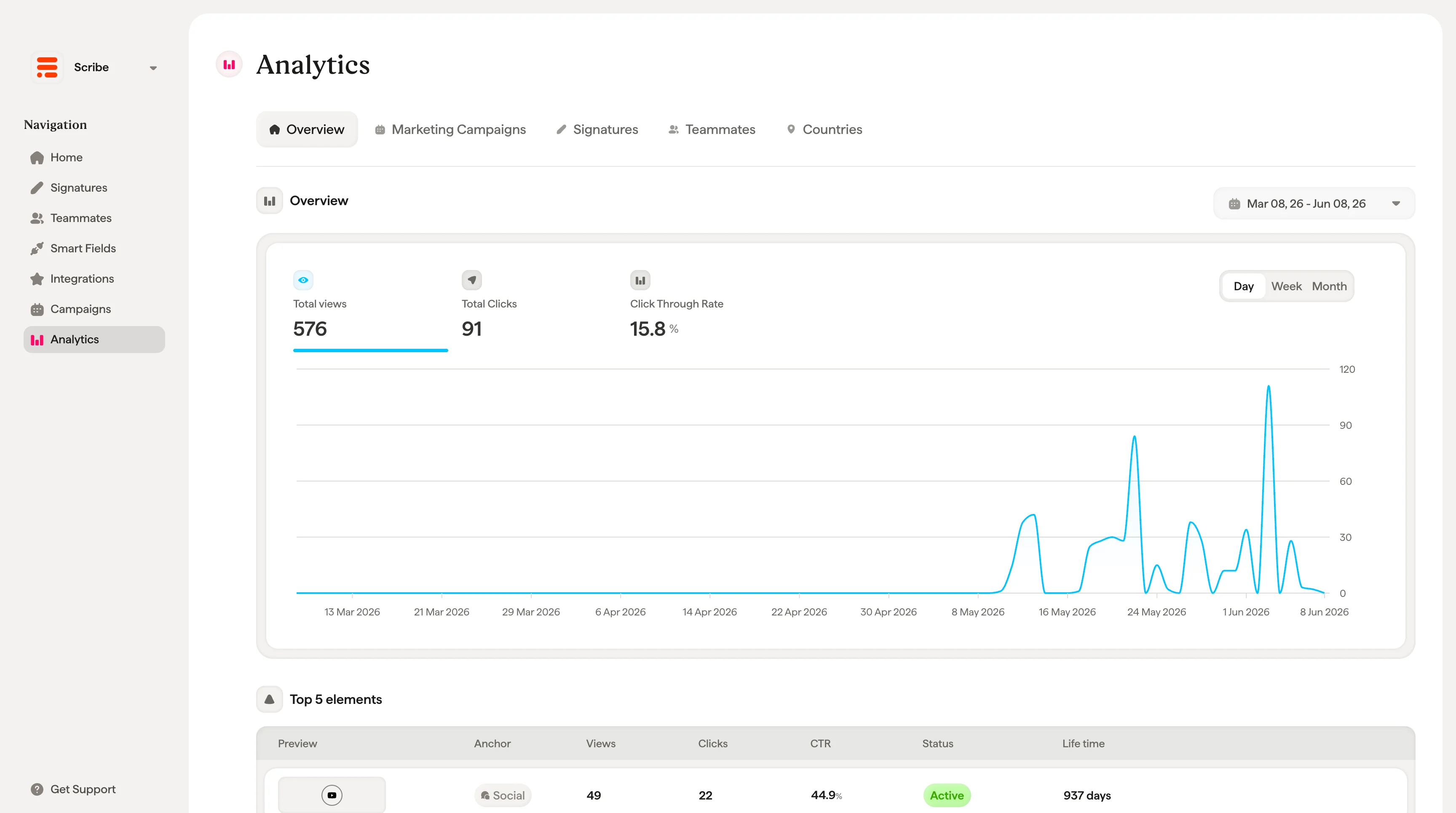Click the Signatures tab pen icon
This screenshot has width=1456, height=813.
[x=561, y=129]
